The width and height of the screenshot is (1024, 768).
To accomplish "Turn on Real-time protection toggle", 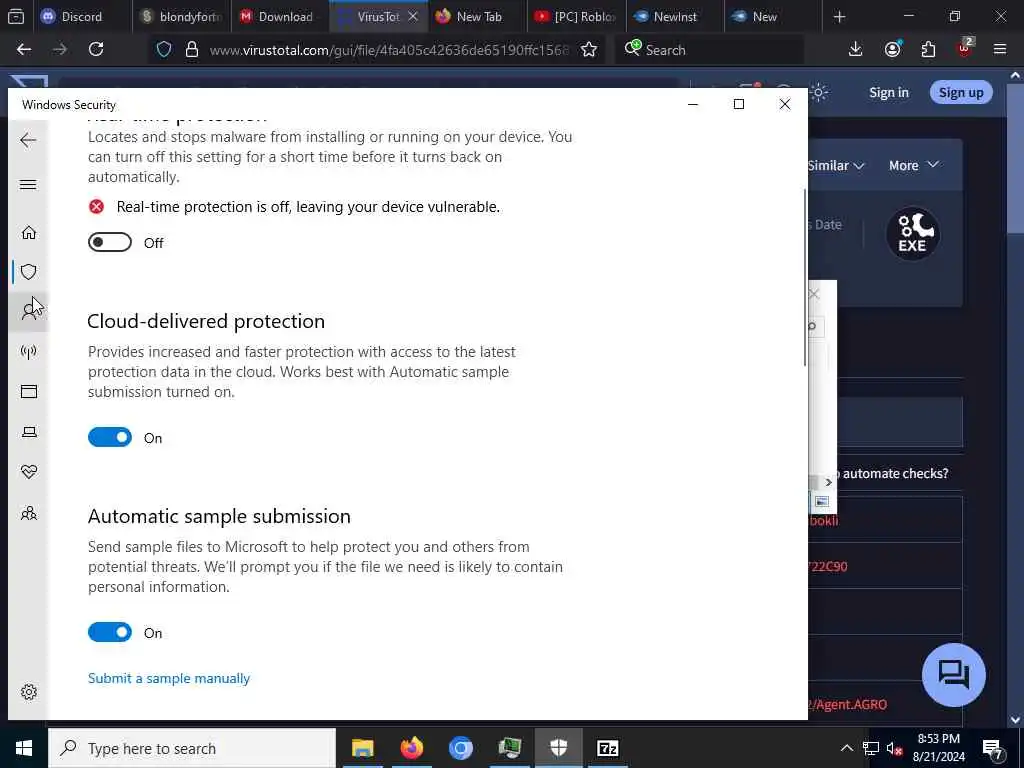I will (110, 242).
